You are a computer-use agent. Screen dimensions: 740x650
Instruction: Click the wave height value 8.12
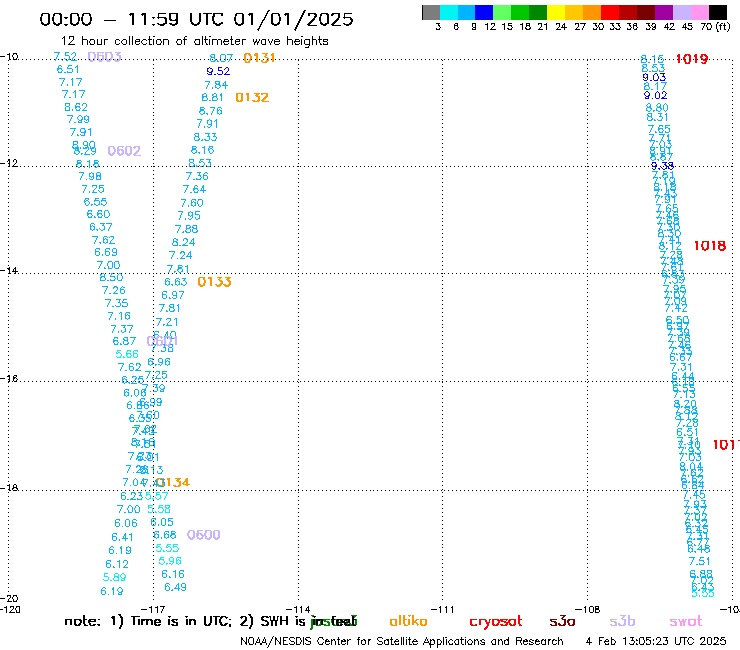coord(670,245)
